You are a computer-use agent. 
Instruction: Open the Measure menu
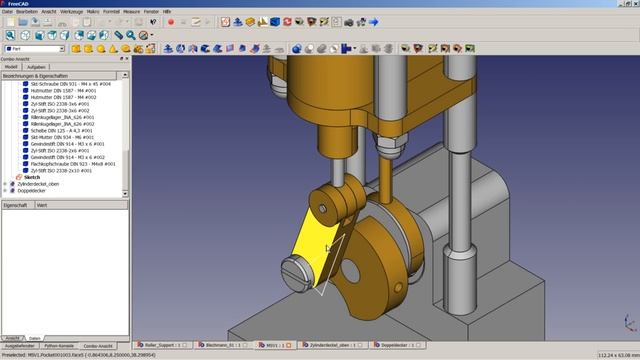click(131, 11)
